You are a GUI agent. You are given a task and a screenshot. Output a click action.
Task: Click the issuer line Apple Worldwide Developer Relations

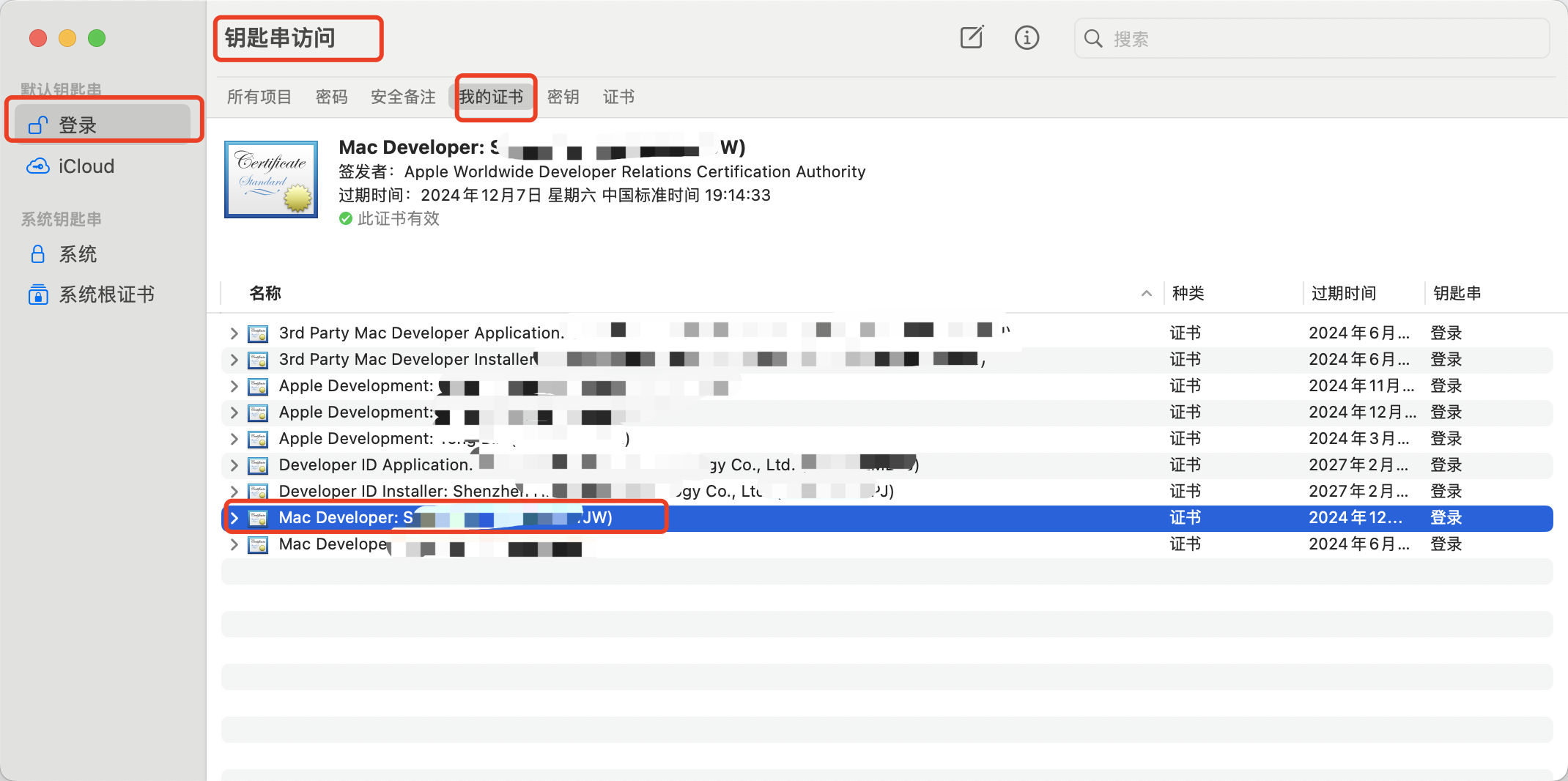coord(602,171)
